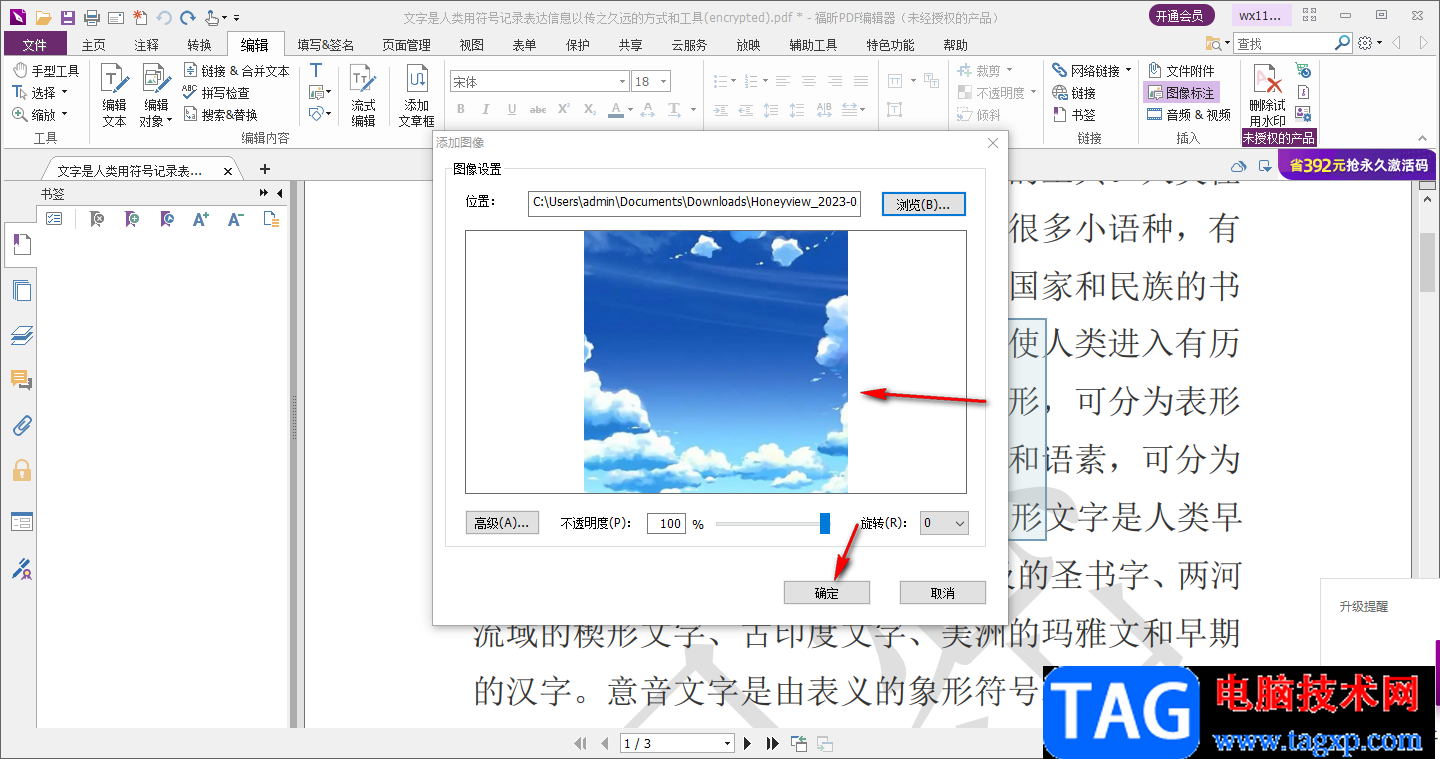Image resolution: width=1440 pixels, height=759 pixels.
Task: Open 搜索&替换 search and replace
Action: 220,115
